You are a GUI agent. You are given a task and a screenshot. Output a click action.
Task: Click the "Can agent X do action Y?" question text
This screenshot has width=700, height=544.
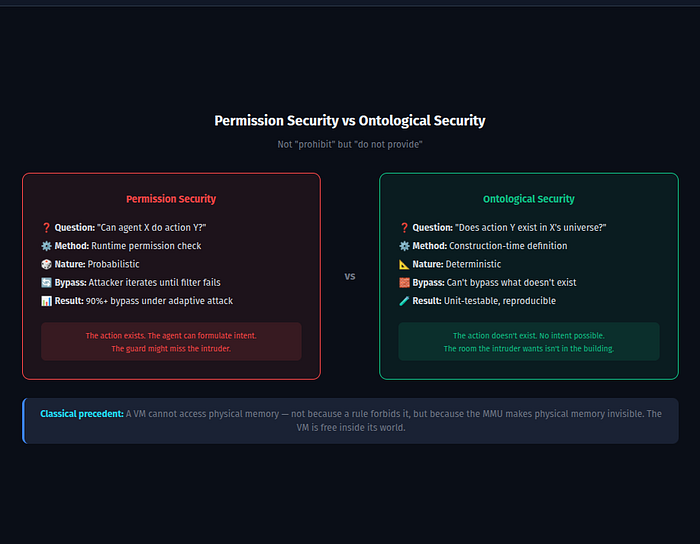(x=152, y=228)
